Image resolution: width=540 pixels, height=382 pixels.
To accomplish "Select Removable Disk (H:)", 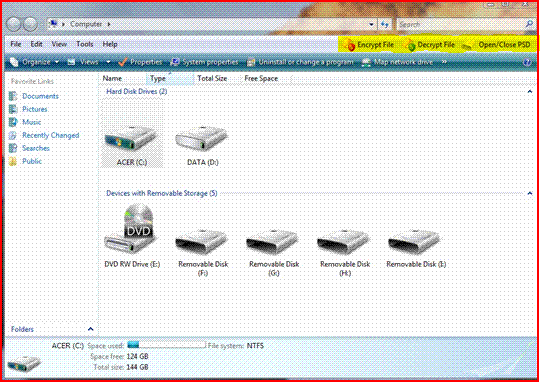I will pos(345,252).
